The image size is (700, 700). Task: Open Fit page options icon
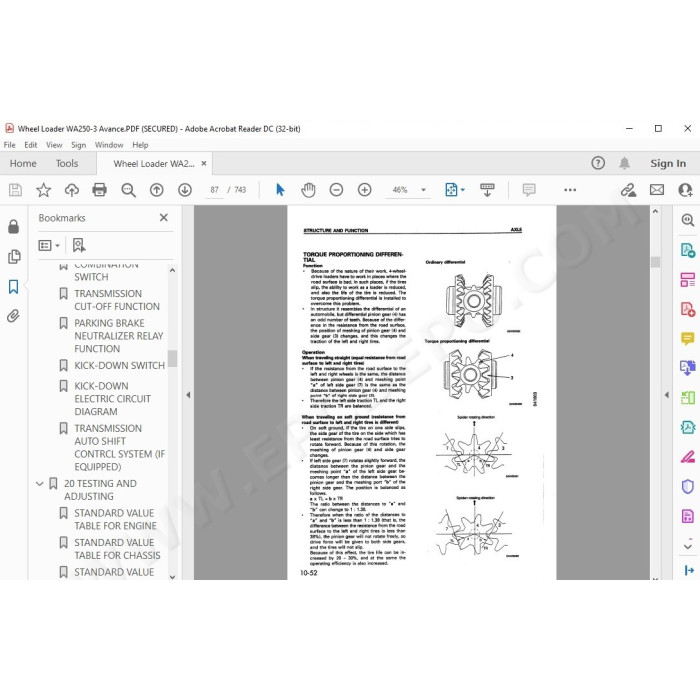(x=452, y=190)
